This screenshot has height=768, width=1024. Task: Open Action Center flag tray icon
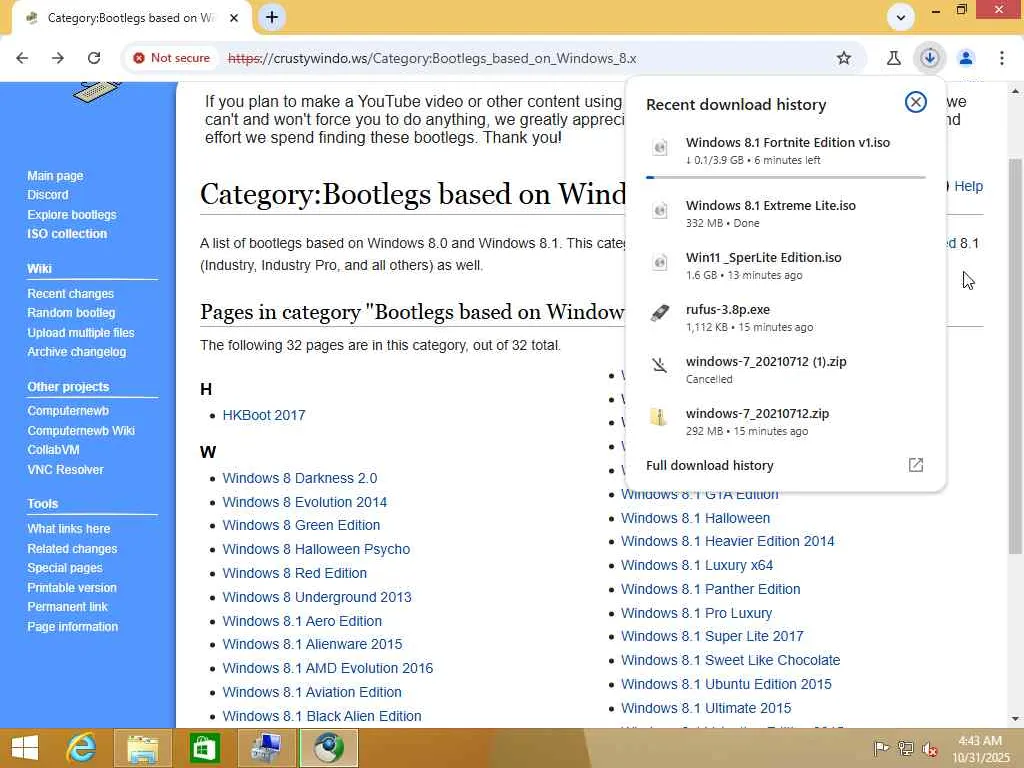click(x=881, y=748)
